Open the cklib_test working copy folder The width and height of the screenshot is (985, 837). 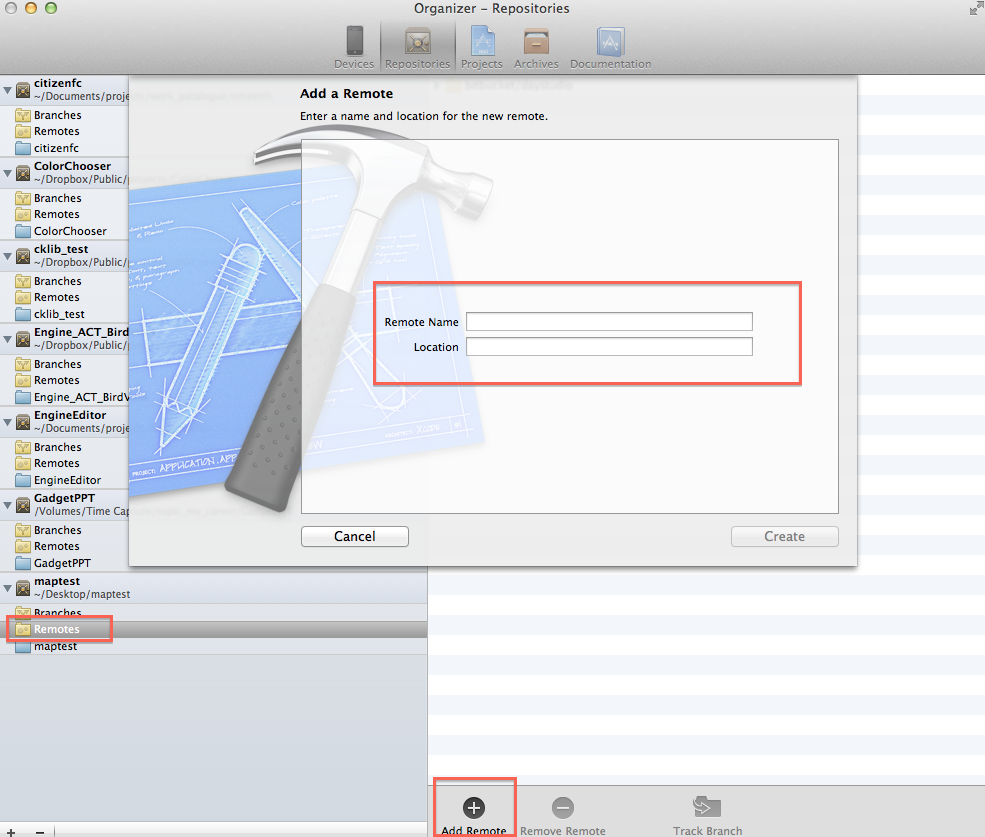point(58,314)
